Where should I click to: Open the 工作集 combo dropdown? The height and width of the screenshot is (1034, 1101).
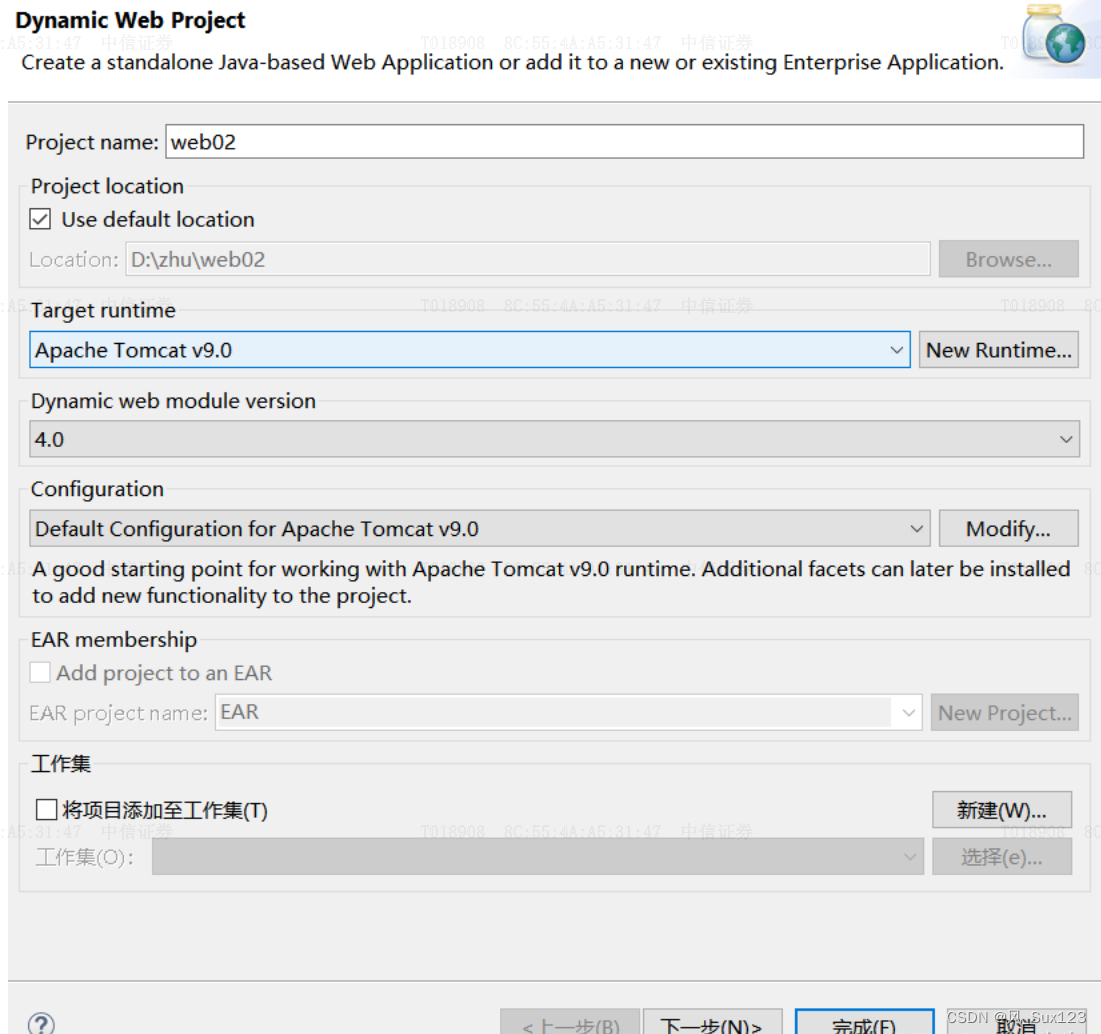point(909,857)
